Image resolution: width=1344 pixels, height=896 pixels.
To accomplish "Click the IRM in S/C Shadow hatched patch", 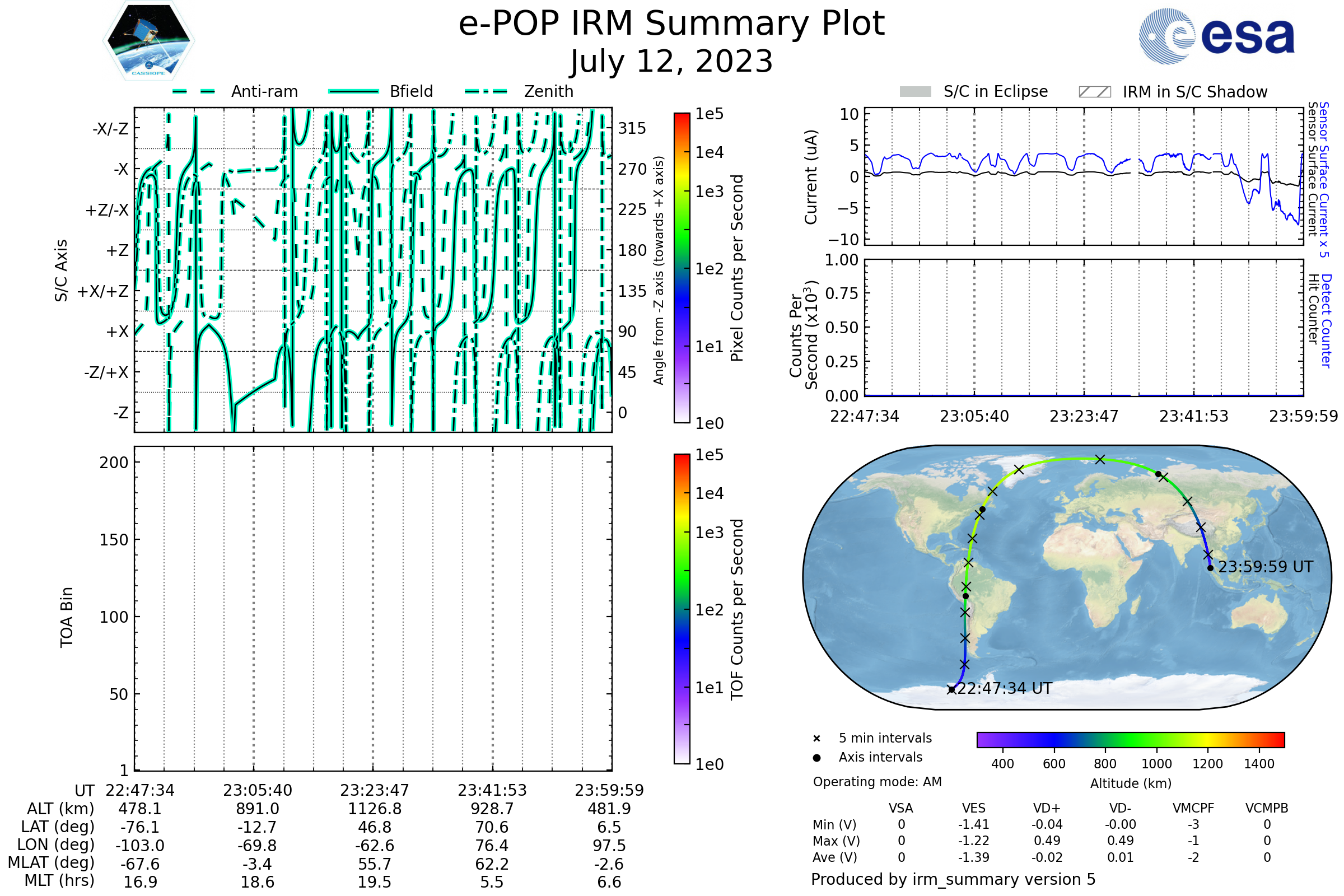I will click(1095, 92).
